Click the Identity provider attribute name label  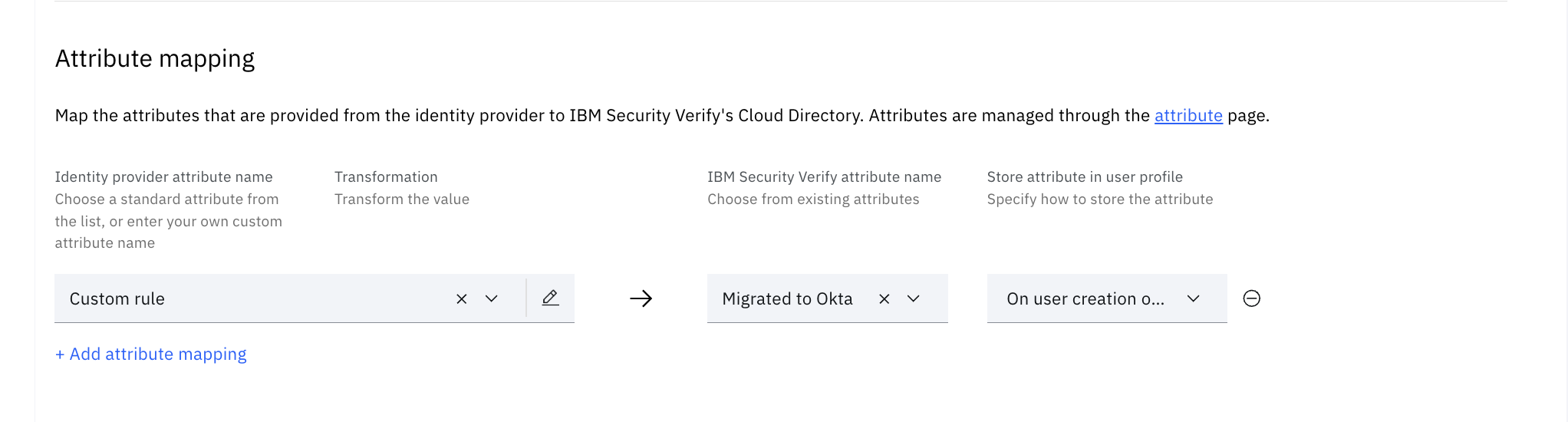[x=163, y=177]
